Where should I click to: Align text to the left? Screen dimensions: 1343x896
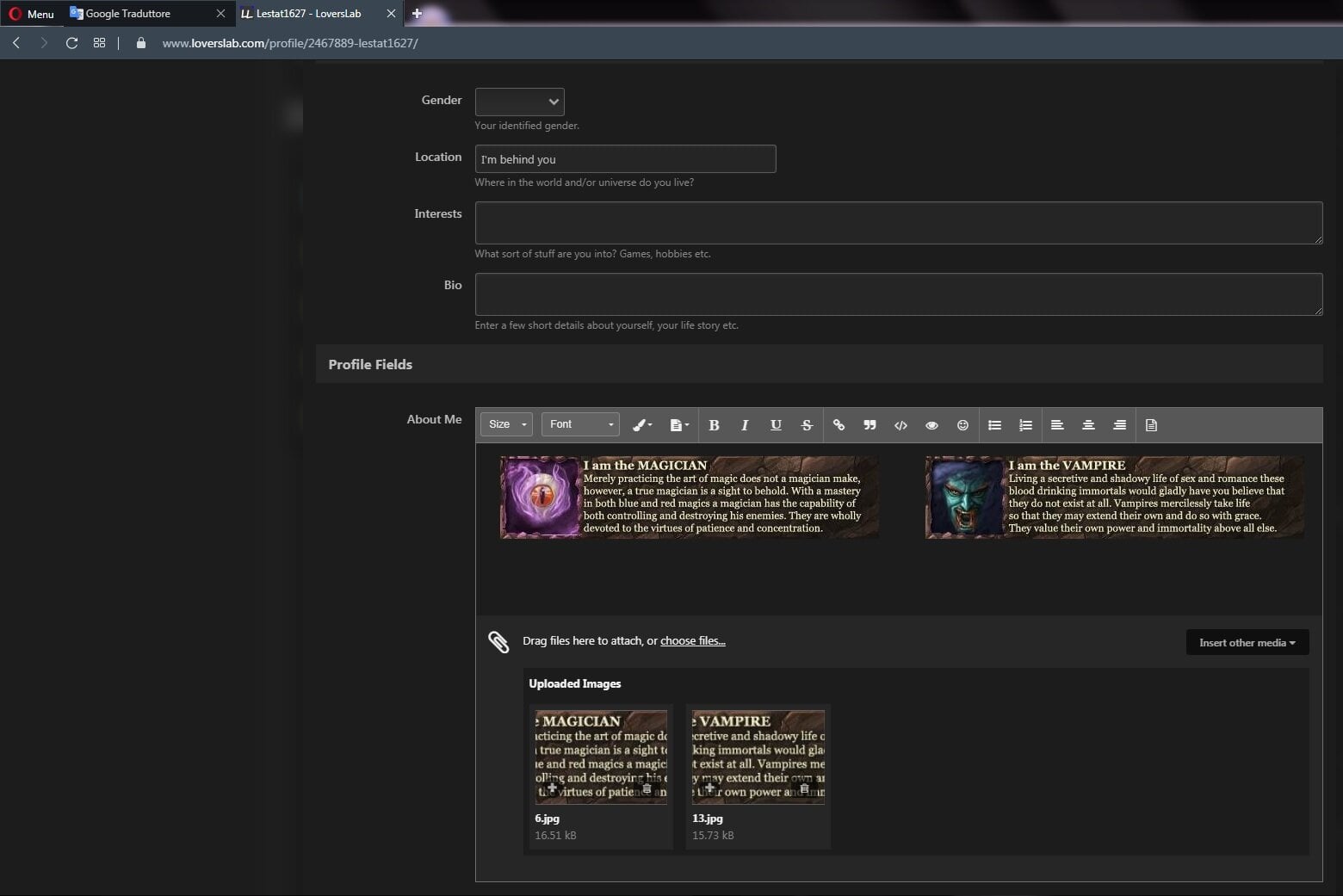[x=1057, y=425]
